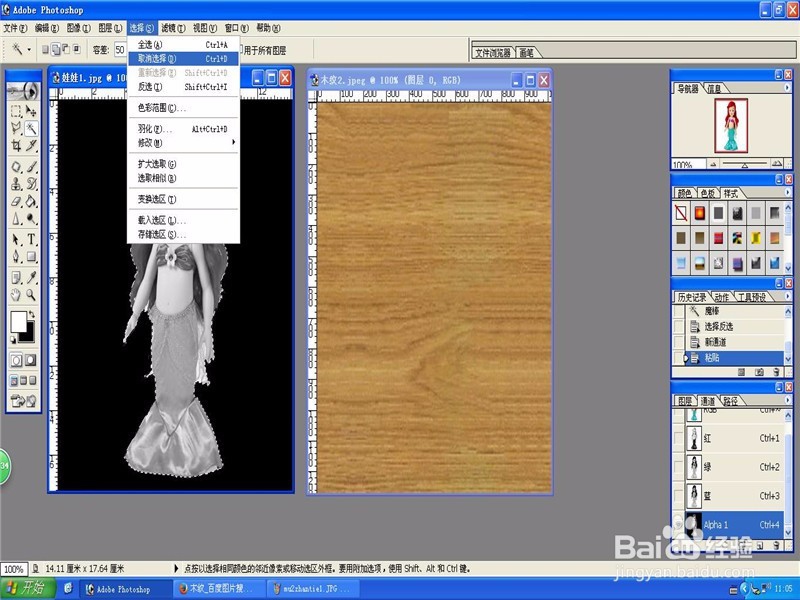Select the Crop tool

coord(16,146)
